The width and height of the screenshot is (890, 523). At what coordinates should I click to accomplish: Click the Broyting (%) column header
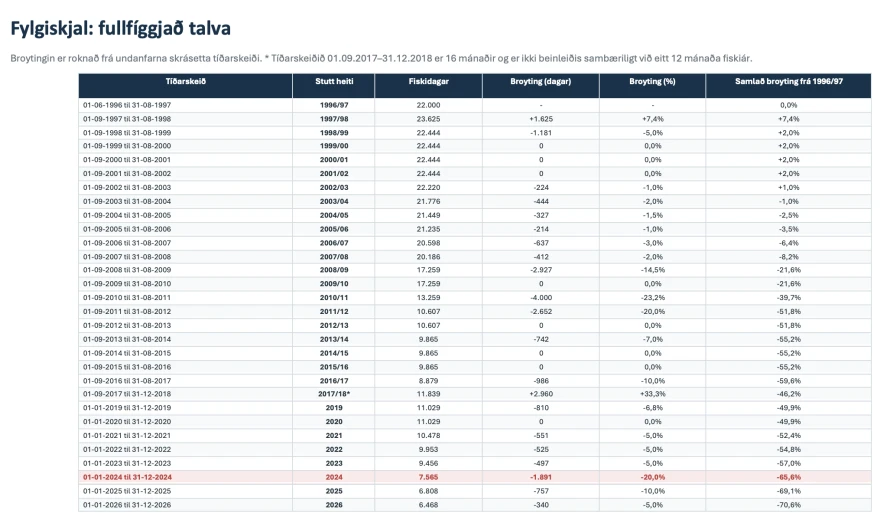652,81
